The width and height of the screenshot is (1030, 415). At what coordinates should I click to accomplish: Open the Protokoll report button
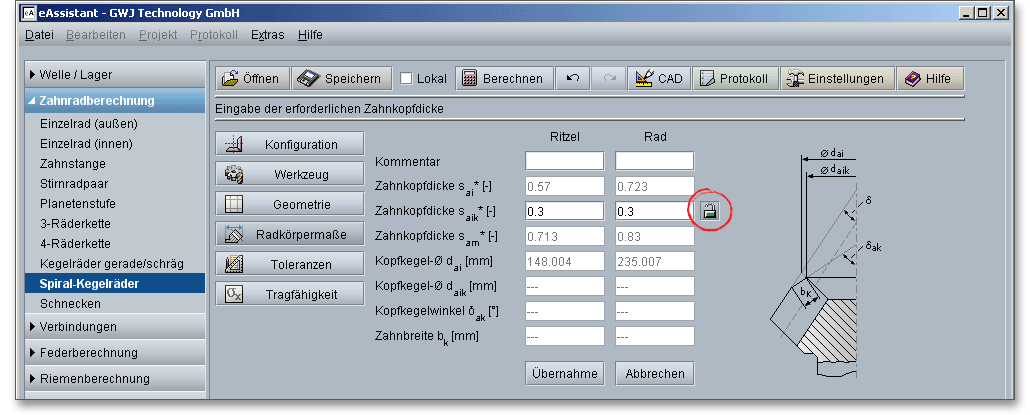(735, 79)
